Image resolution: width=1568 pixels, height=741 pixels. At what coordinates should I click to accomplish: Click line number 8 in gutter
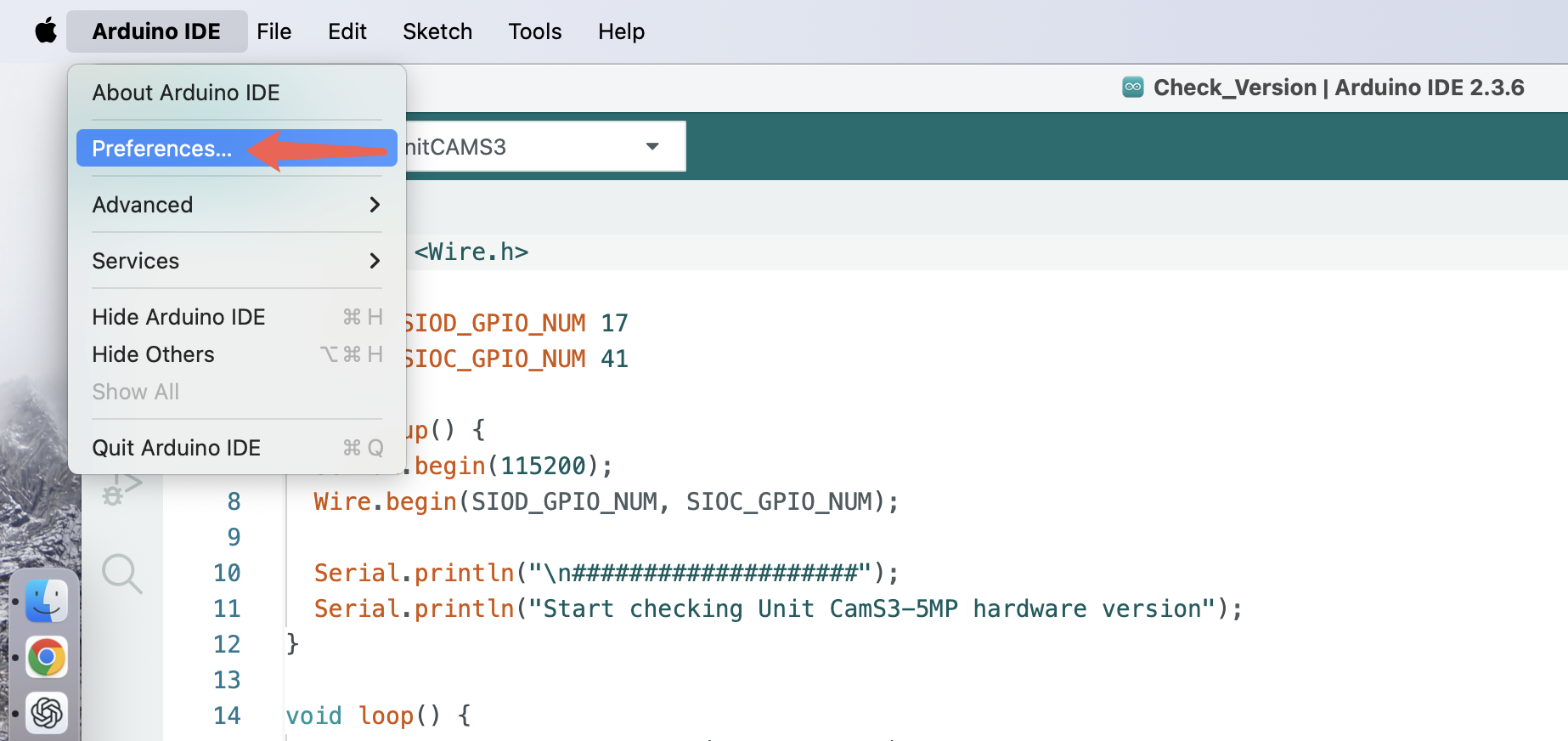(234, 501)
